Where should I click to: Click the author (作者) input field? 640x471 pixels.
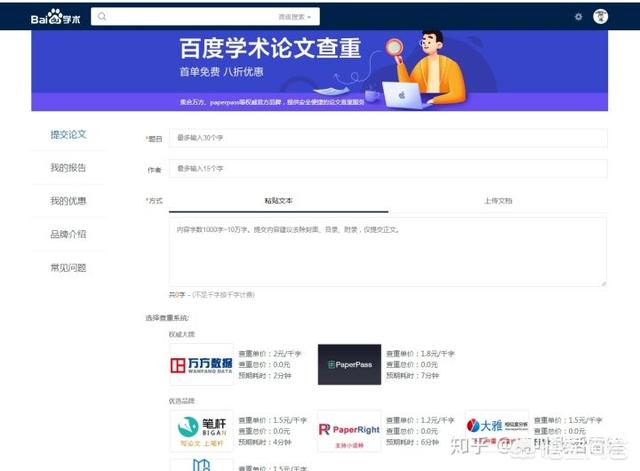pos(388,169)
